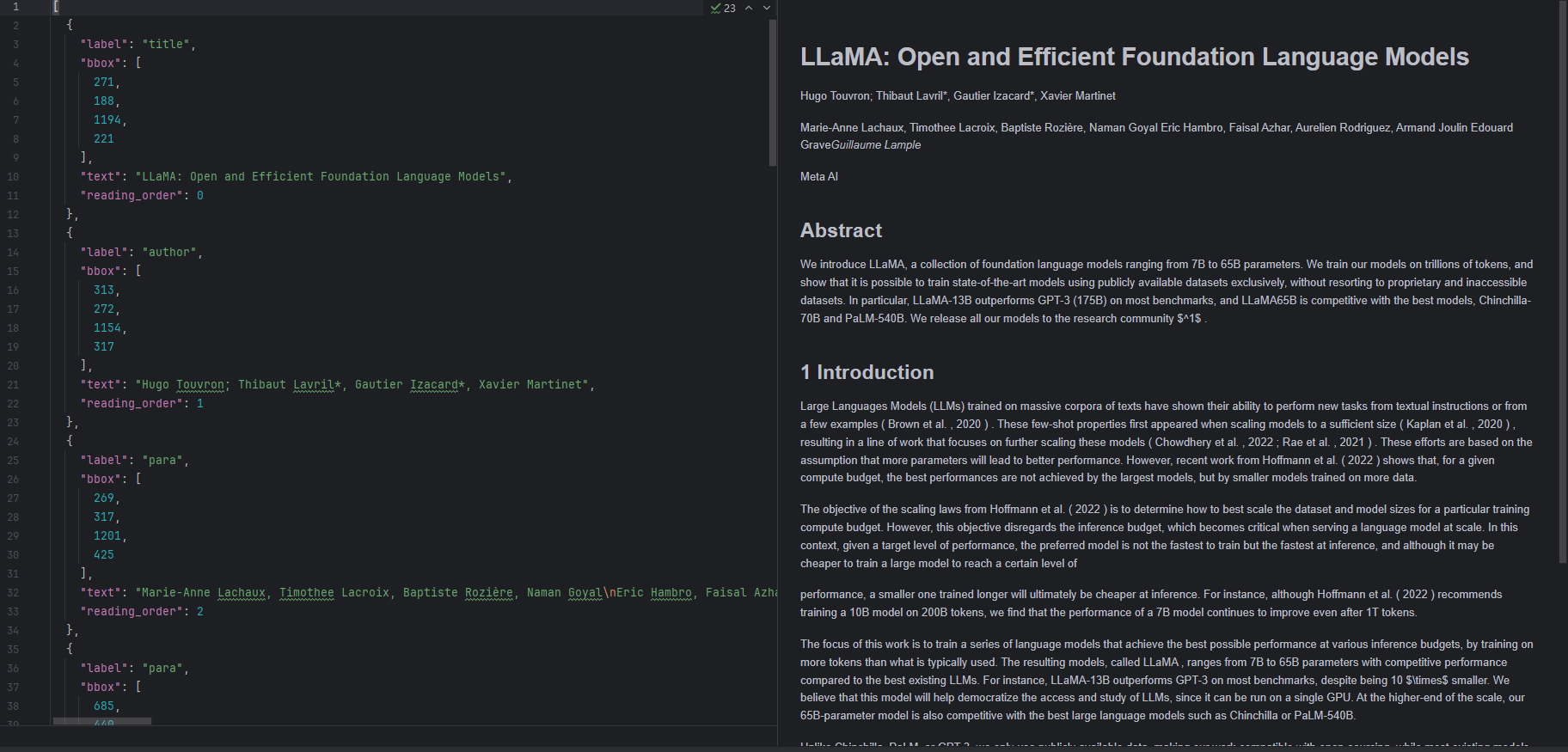The image size is (1568, 752).
Task: Click the value 221 in the editor
Action: pyautogui.click(x=104, y=138)
